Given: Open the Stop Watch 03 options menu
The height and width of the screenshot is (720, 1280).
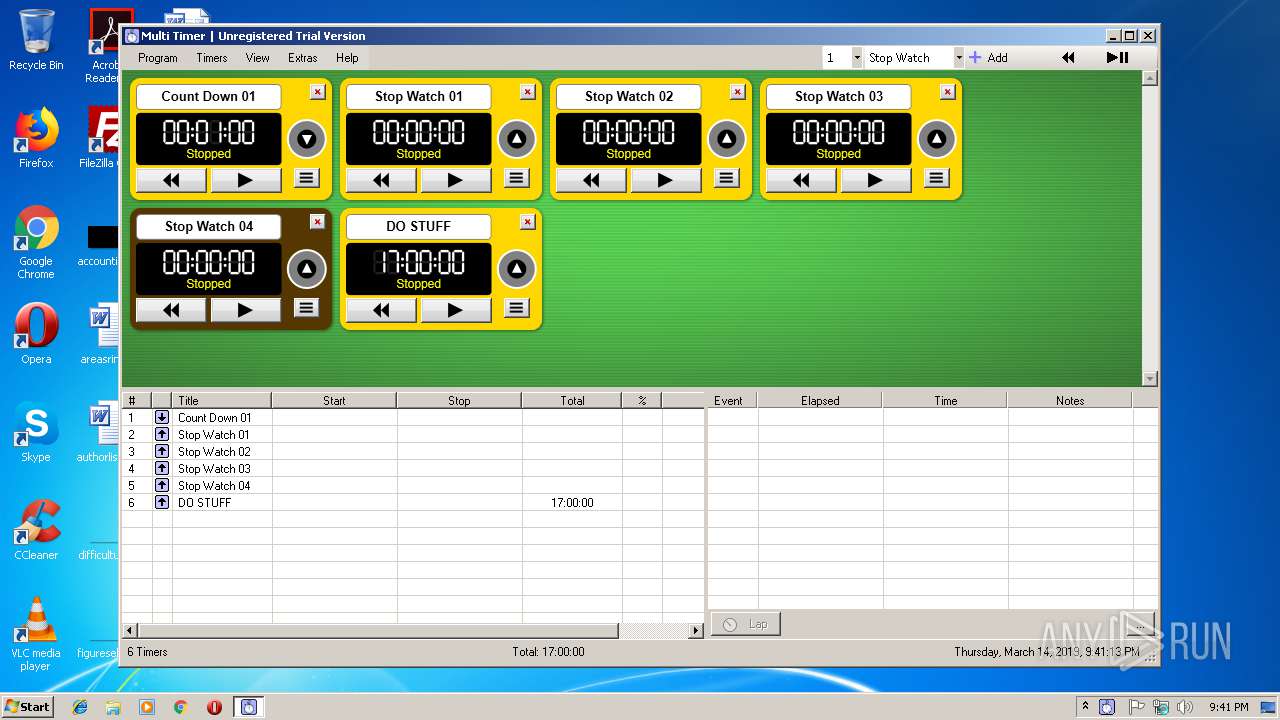Looking at the screenshot, I should [x=937, y=179].
